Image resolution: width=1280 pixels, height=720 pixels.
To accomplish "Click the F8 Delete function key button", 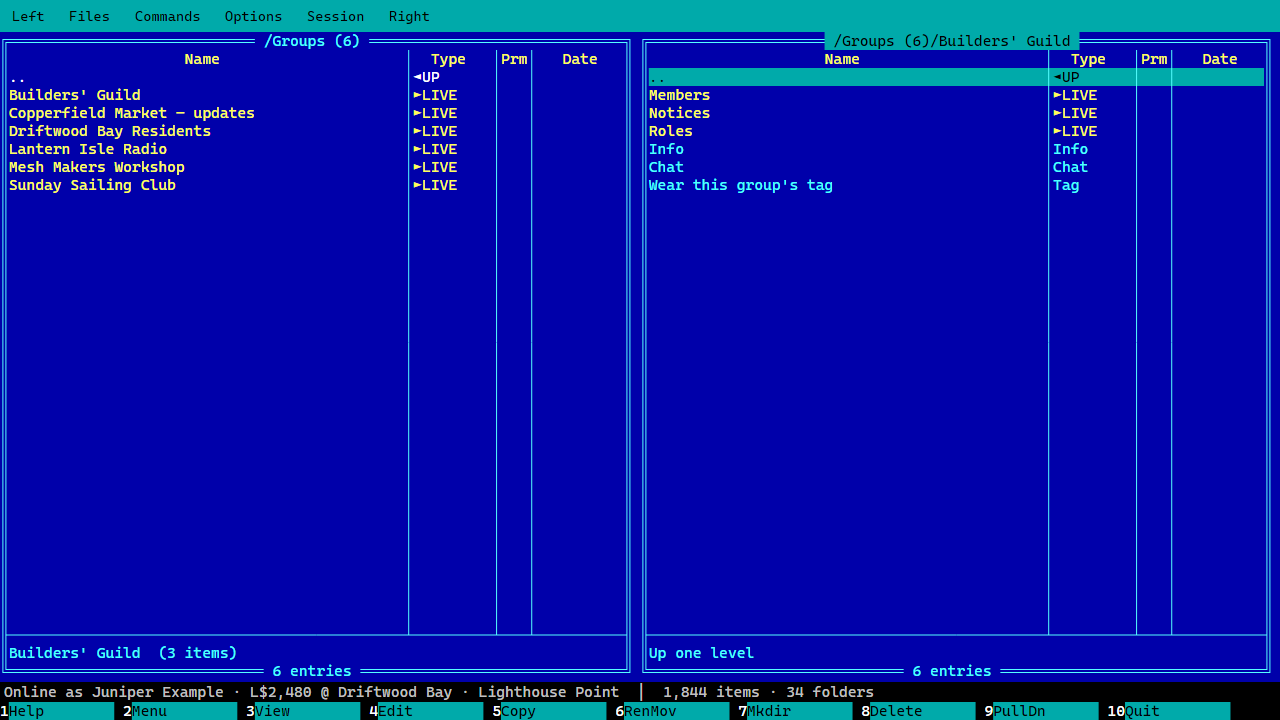I will point(918,711).
